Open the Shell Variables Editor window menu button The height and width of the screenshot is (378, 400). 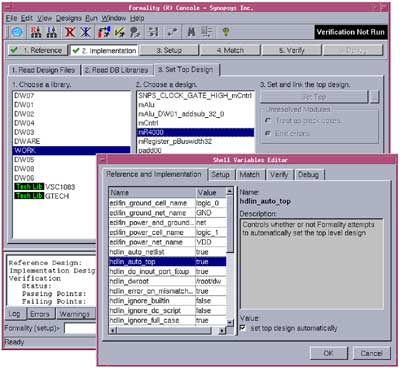[x=101, y=160]
